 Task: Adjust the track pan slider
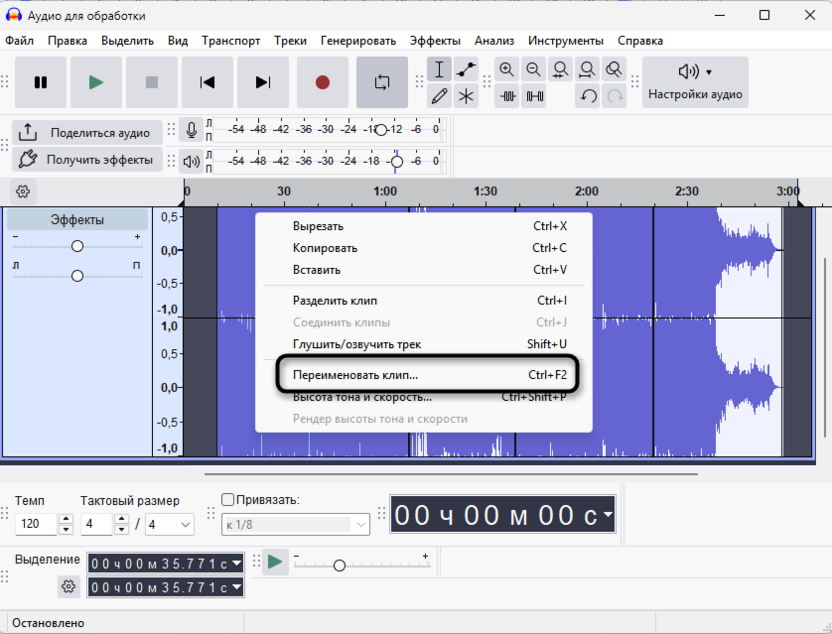[x=77, y=276]
